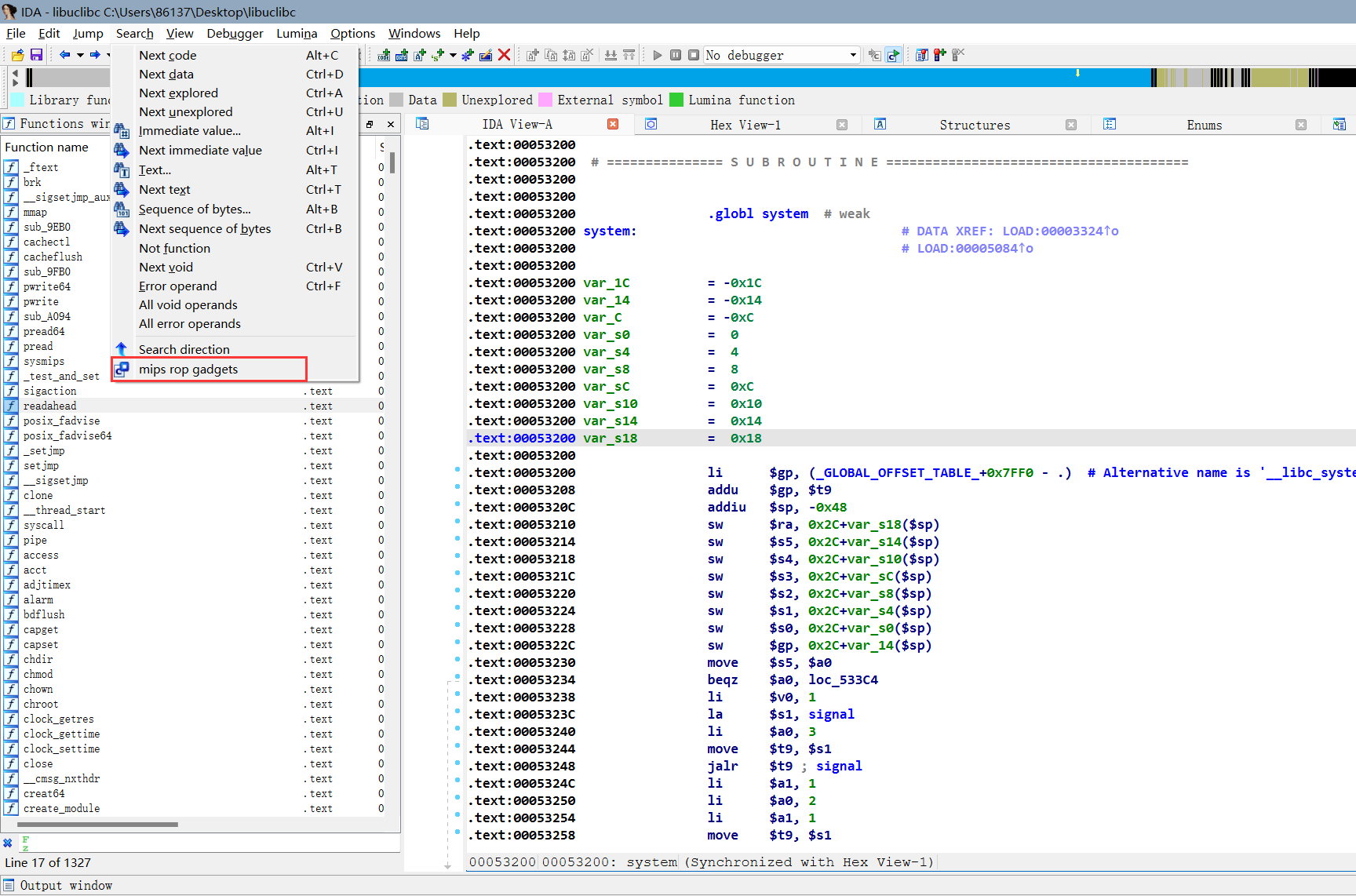Click the Hex View-1 tab icon
1356x896 pixels.
pyautogui.click(x=651, y=124)
